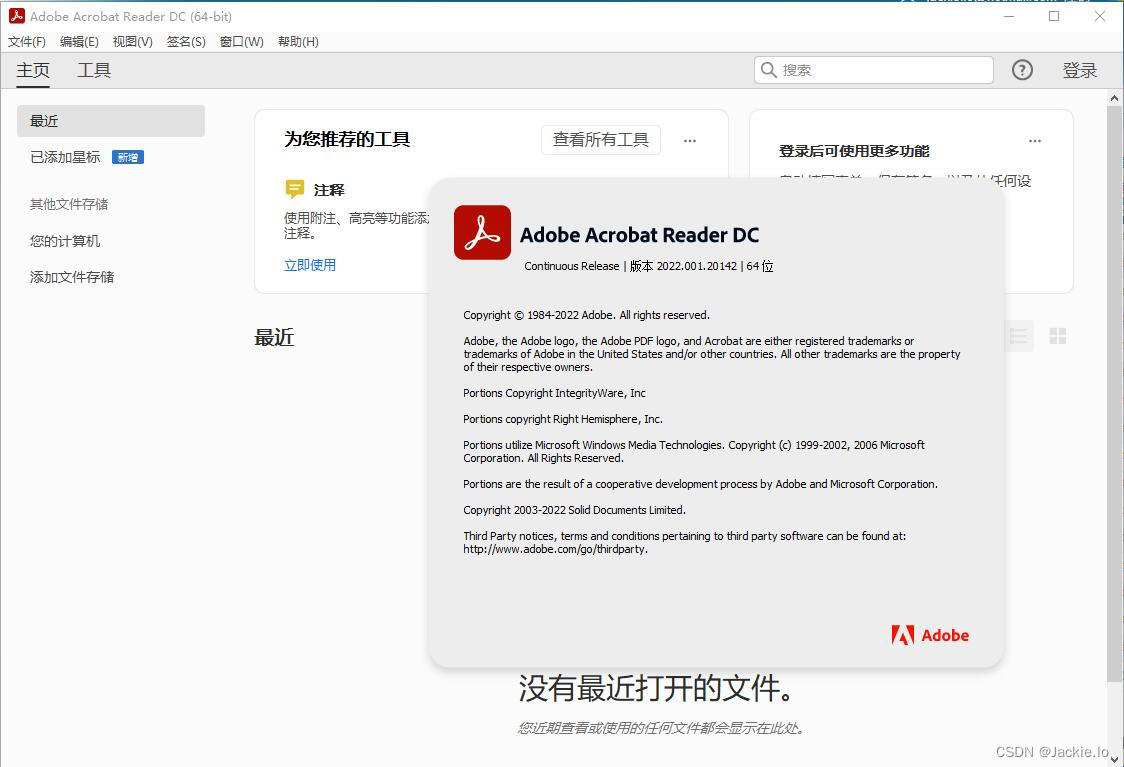Open the 视图(V) menu
Image resolution: width=1124 pixels, height=767 pixels.
[x=133, y=42]
